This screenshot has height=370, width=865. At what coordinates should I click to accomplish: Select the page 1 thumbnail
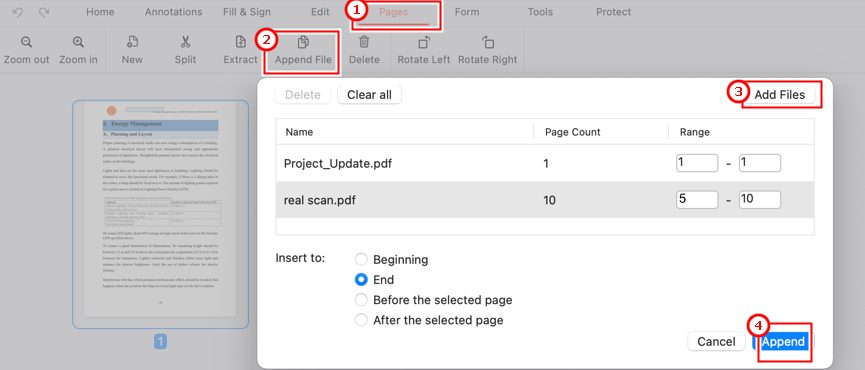(161, 215)
